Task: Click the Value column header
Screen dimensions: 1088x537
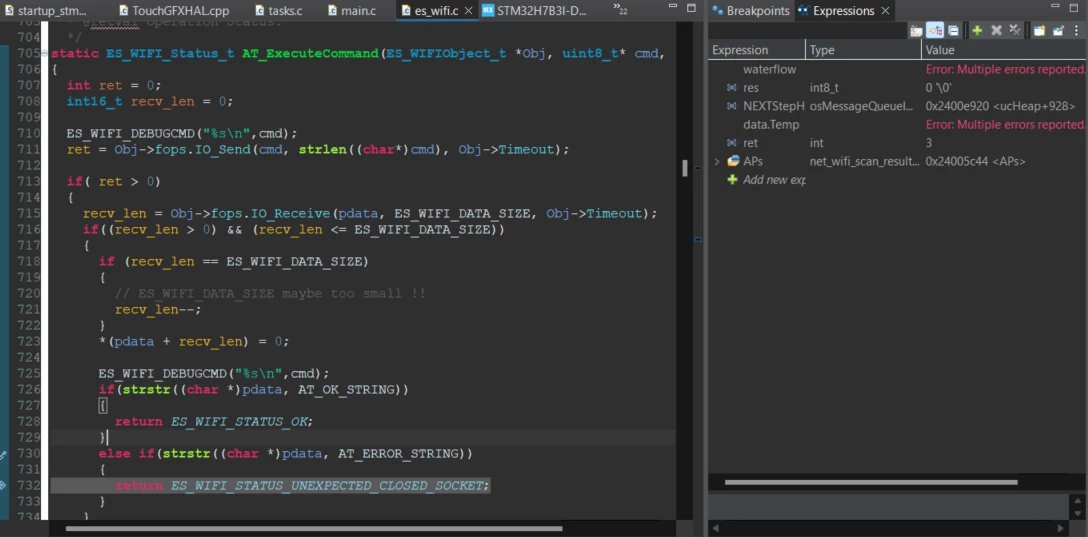Action: tap(1005, 50)
